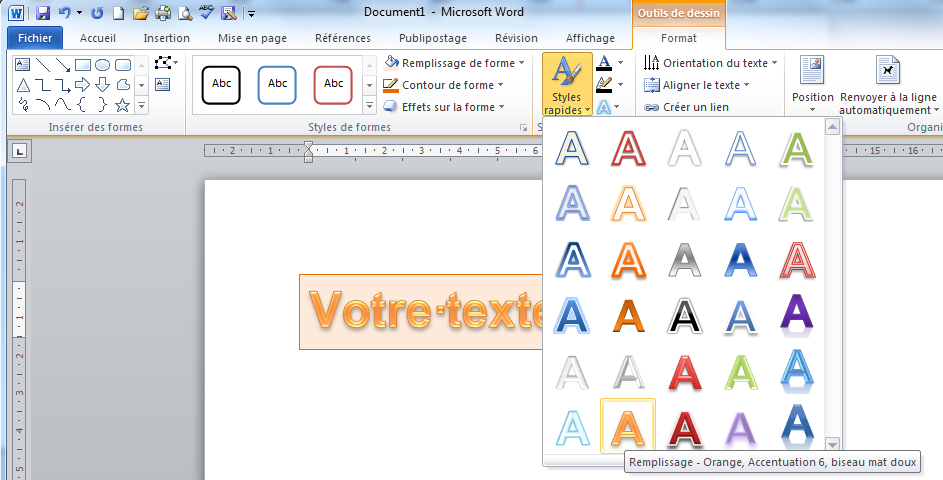Expand the full shapes gallery with the More arrow
Image resolution: width=943 pixels, height=480 pixels.
(x=141, y=106)
